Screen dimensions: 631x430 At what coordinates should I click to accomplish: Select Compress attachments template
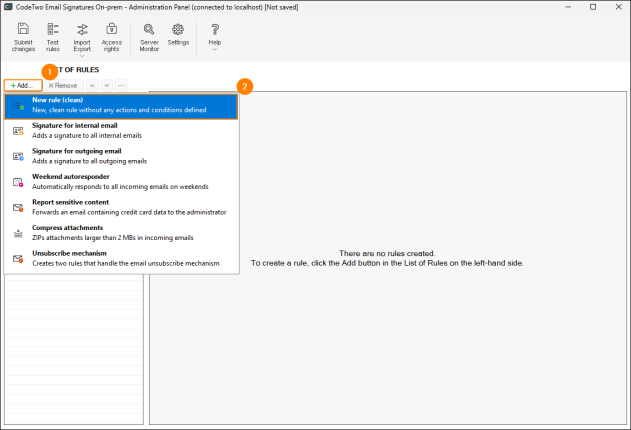coord(121,232)
